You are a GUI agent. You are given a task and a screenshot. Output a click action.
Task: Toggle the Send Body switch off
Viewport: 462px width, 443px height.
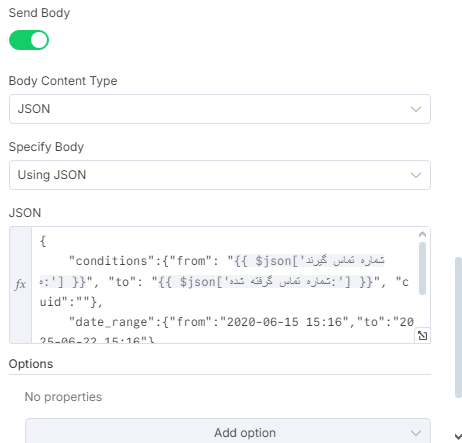[29, 40]
